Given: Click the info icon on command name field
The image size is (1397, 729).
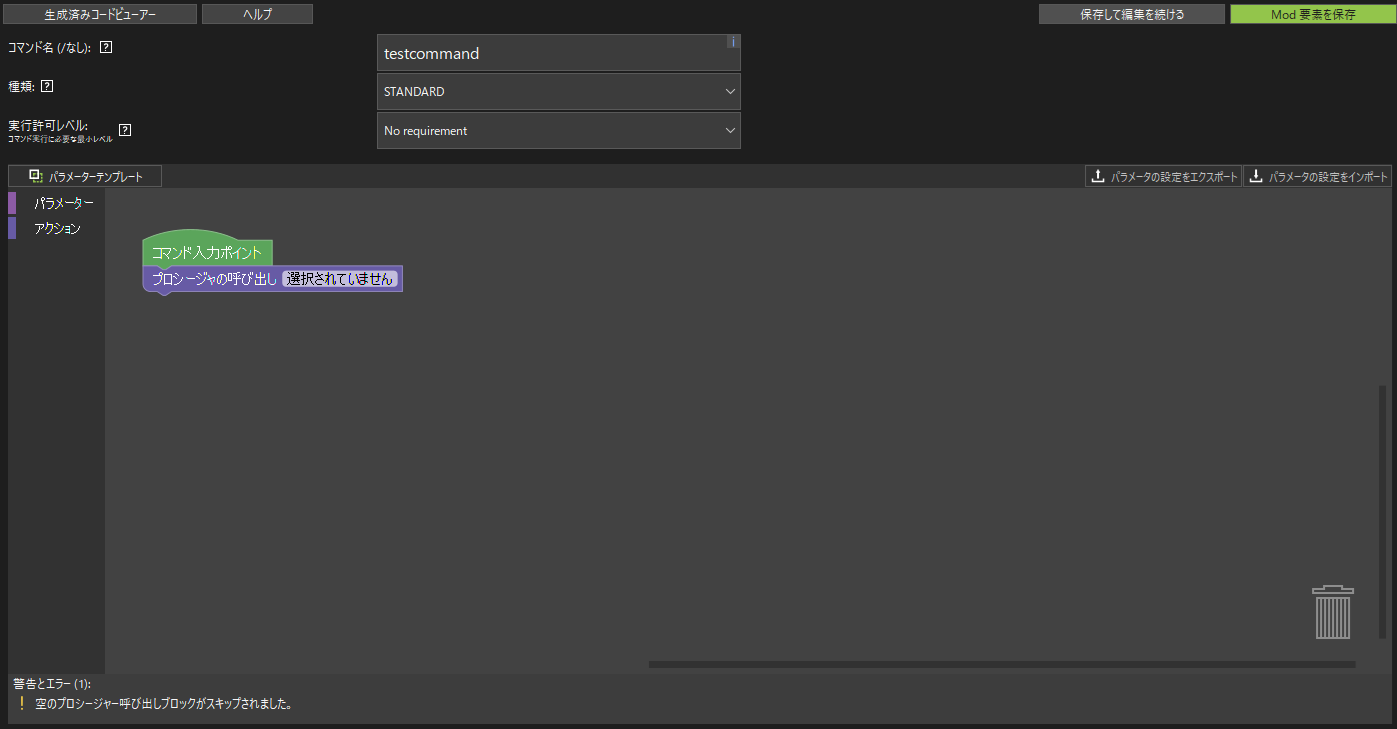Looking at the screenshot, I should point(733,41).
